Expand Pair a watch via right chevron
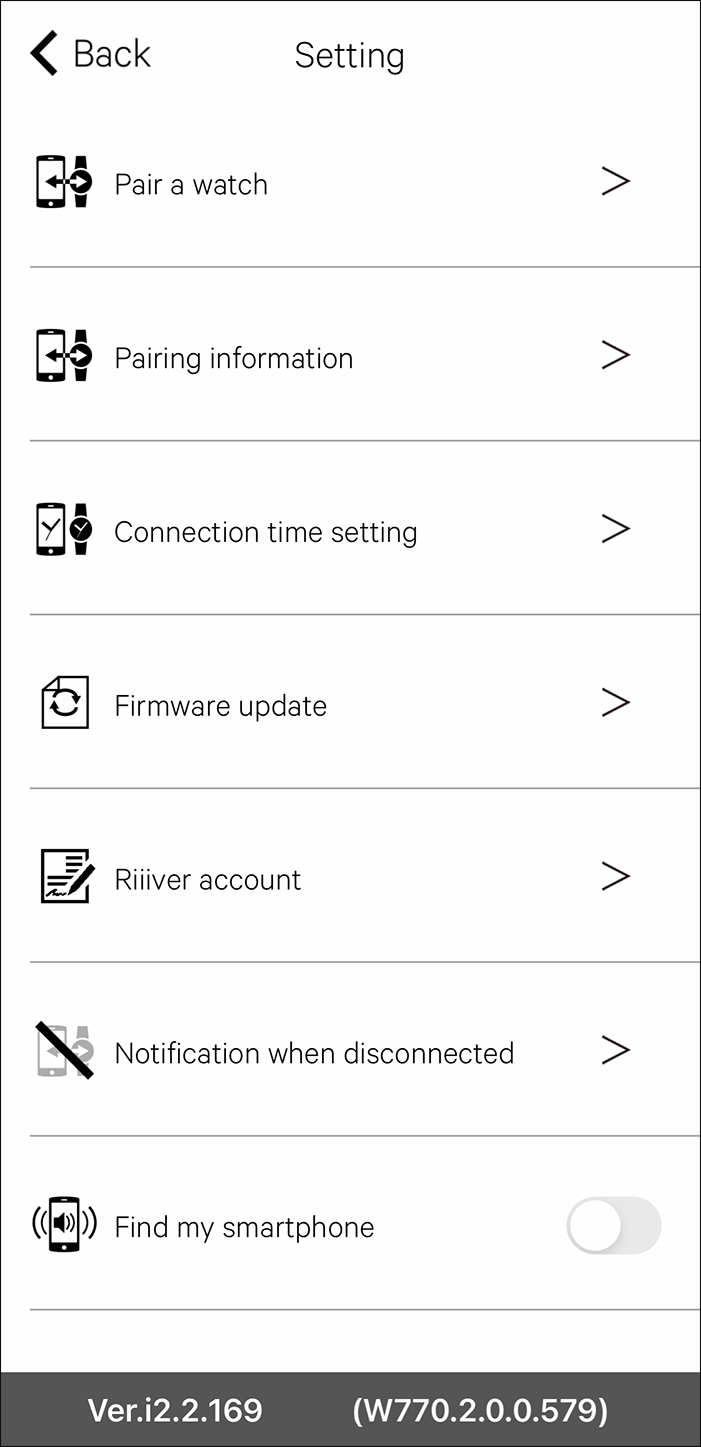Viewport: 701px width, 1447px height. (615, 181)
